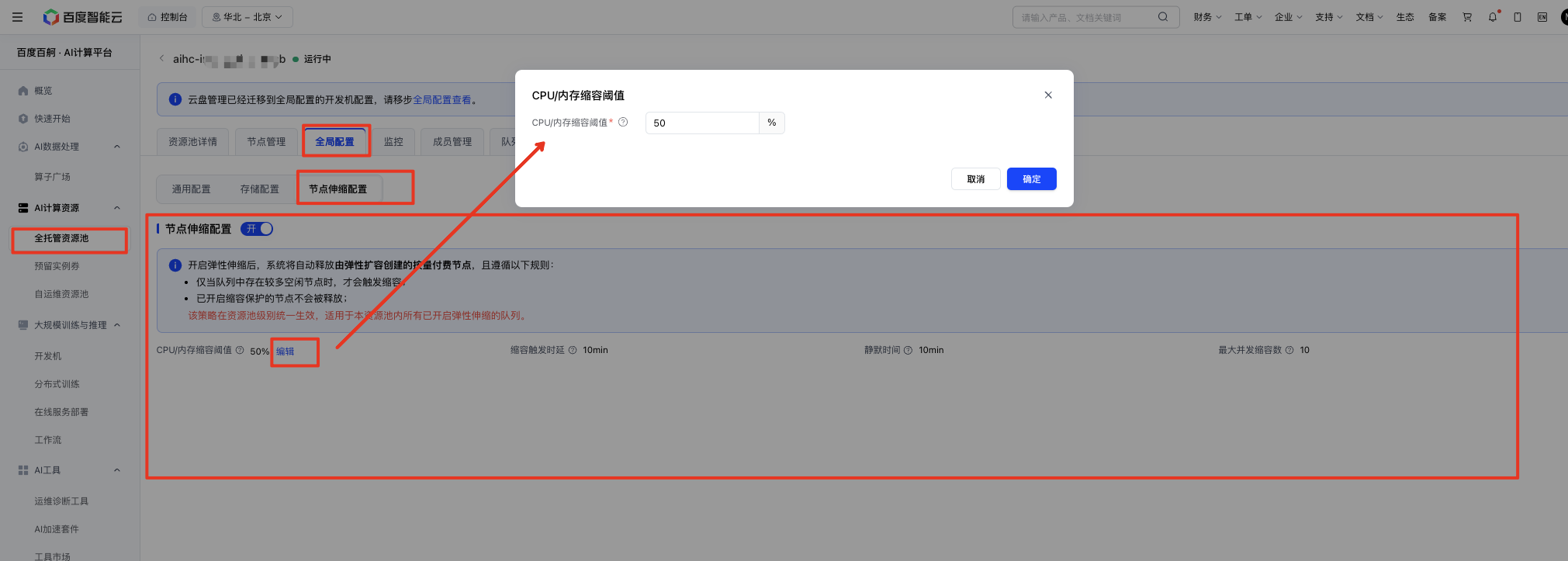Screen dimensions: 1568x561
Task: Open the 控制台 console home
Action: (168, 17)
